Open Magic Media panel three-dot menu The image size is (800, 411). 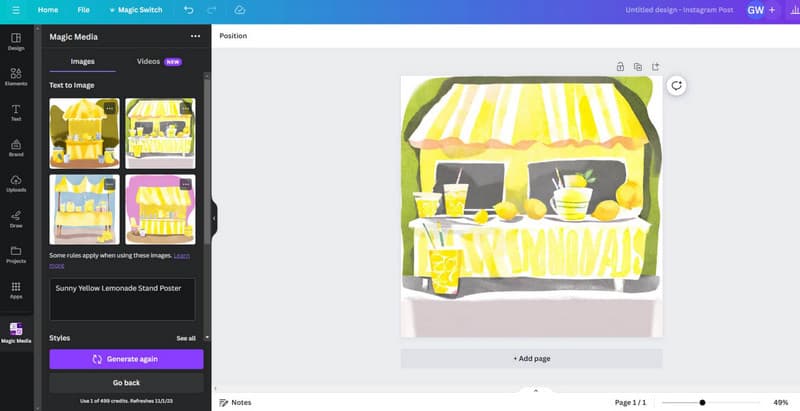[x=195, y=36]
